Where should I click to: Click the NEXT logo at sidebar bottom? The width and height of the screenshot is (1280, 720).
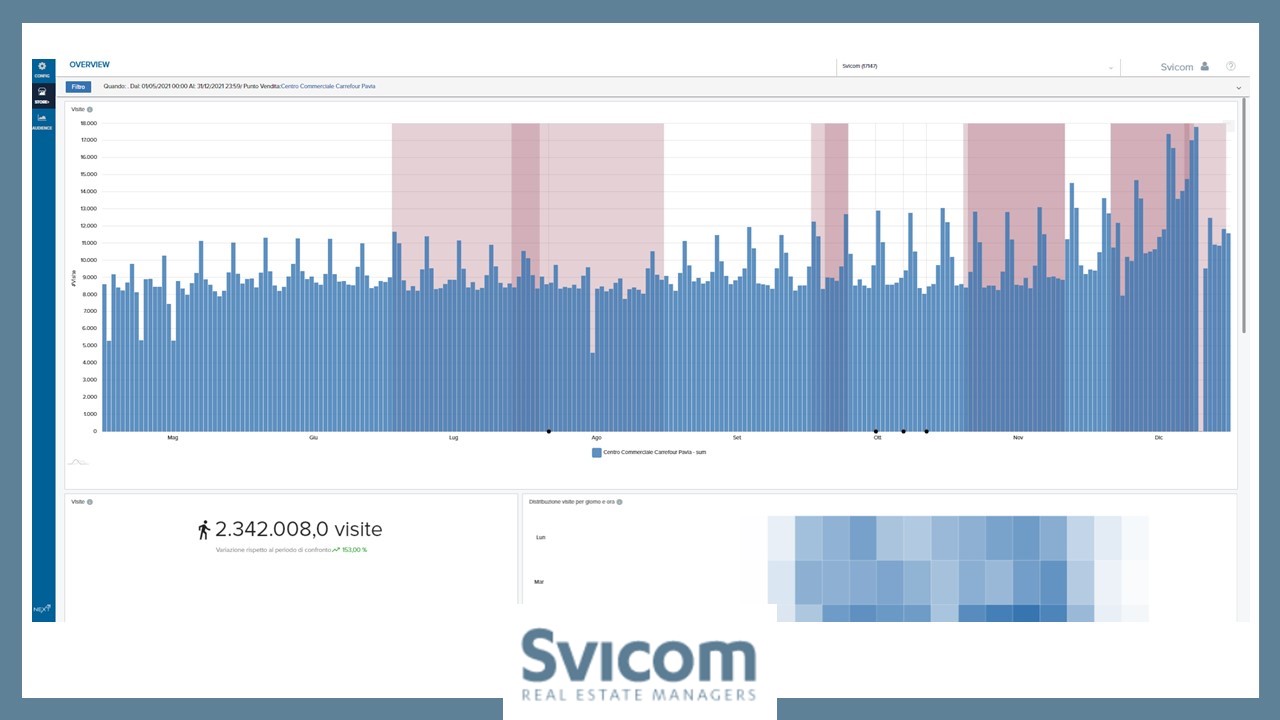pos(42,608)
